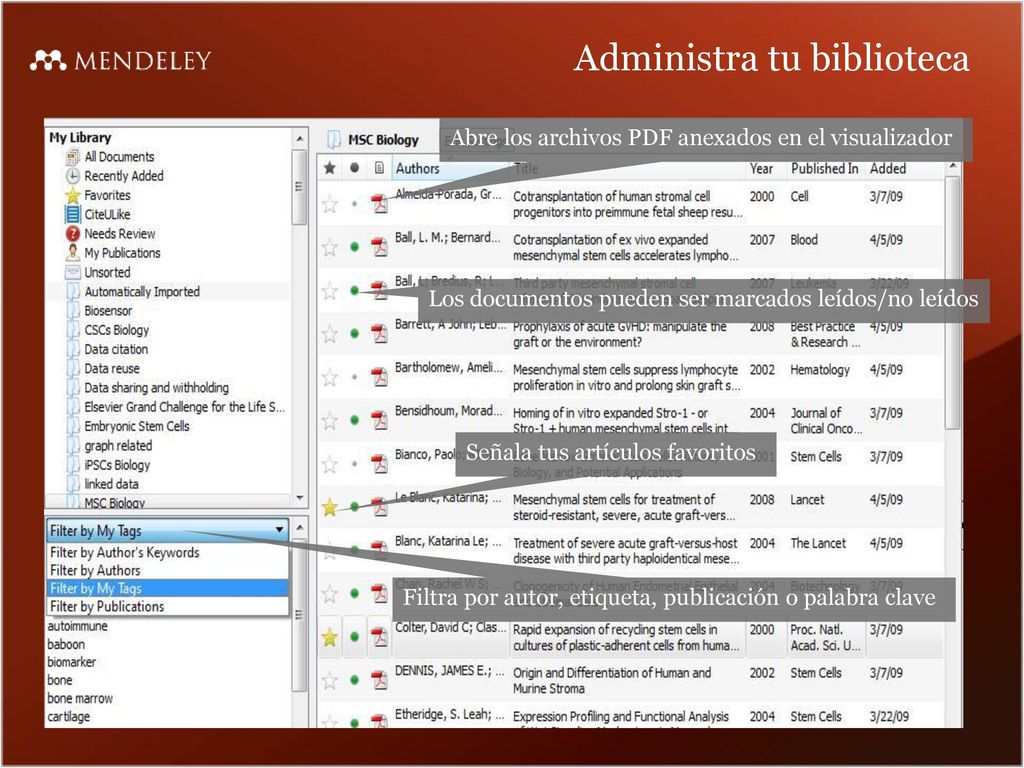Toggle favorite star for Bartholomew row
The height and width of the screenshot is (768, 1024).
point(330,377)
